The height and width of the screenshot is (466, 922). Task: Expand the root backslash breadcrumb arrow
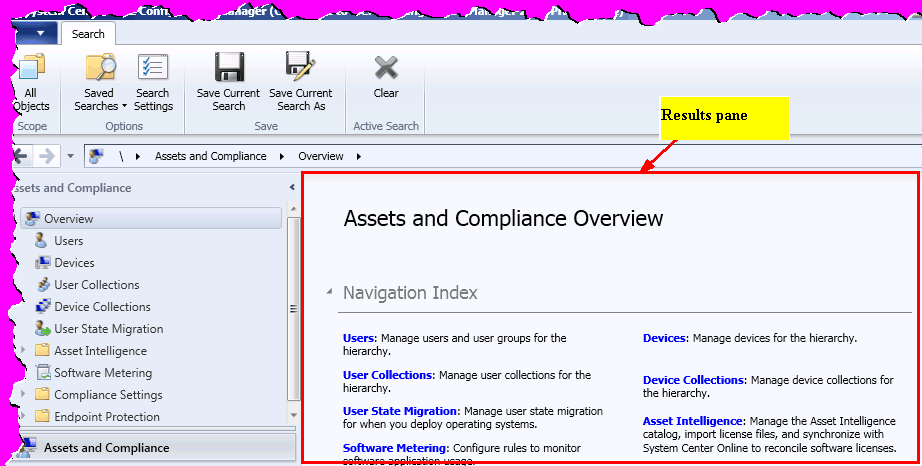pos(138,156)
